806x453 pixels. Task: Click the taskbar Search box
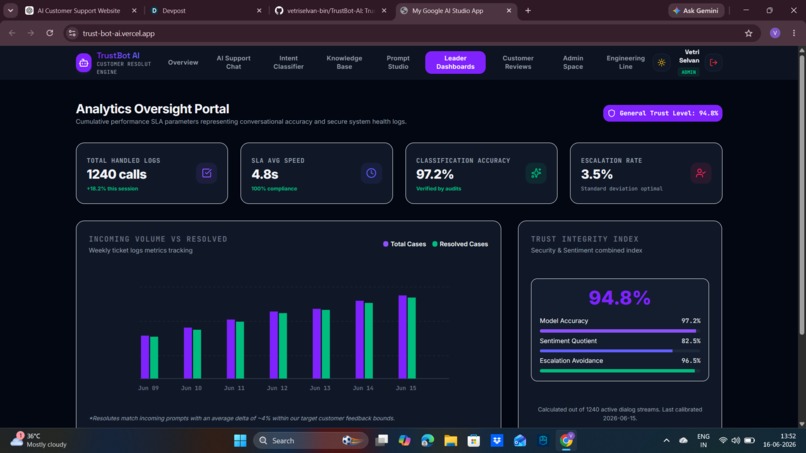point(311,441)
